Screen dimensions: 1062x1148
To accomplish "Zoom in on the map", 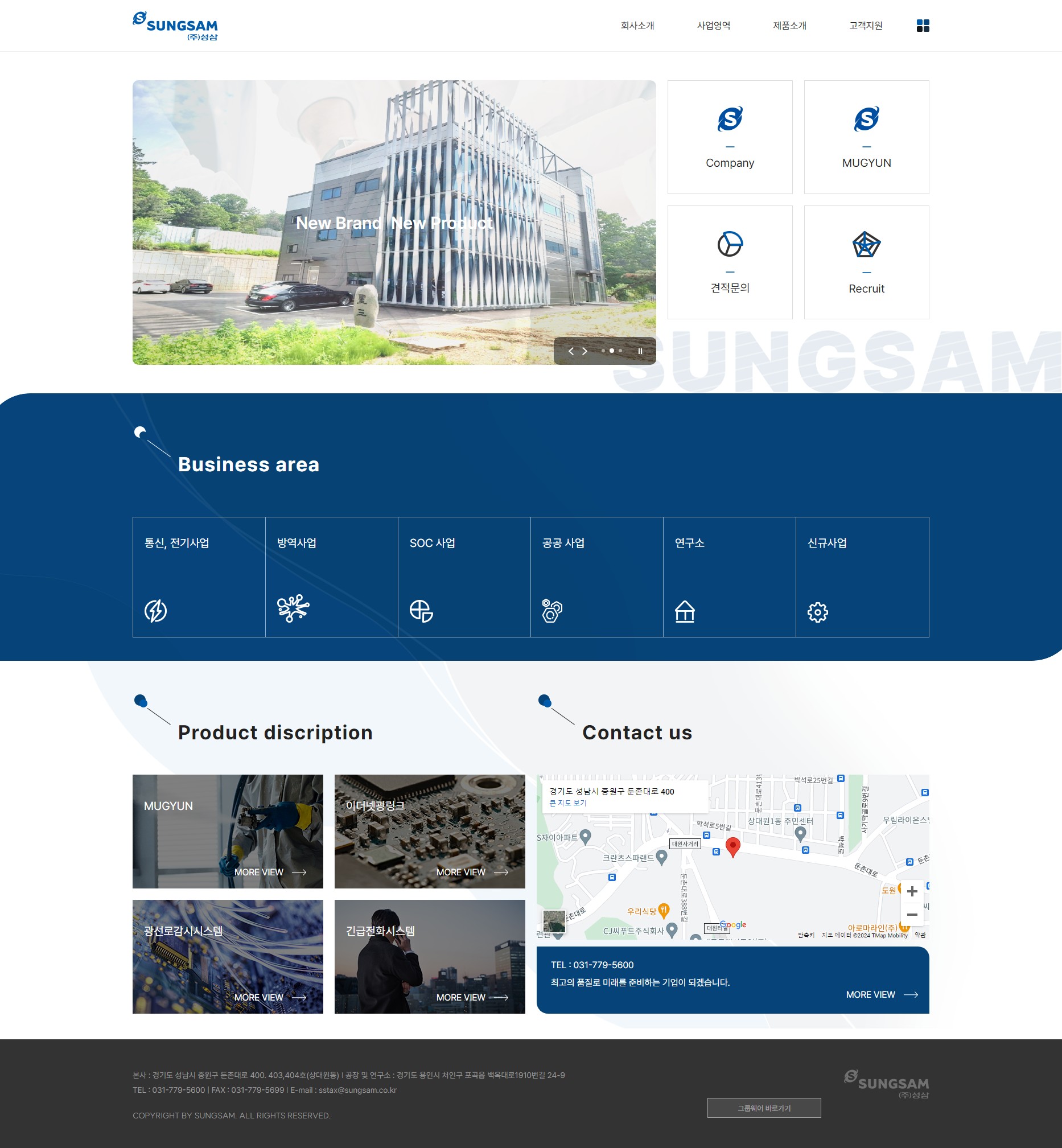I will 911,891.
